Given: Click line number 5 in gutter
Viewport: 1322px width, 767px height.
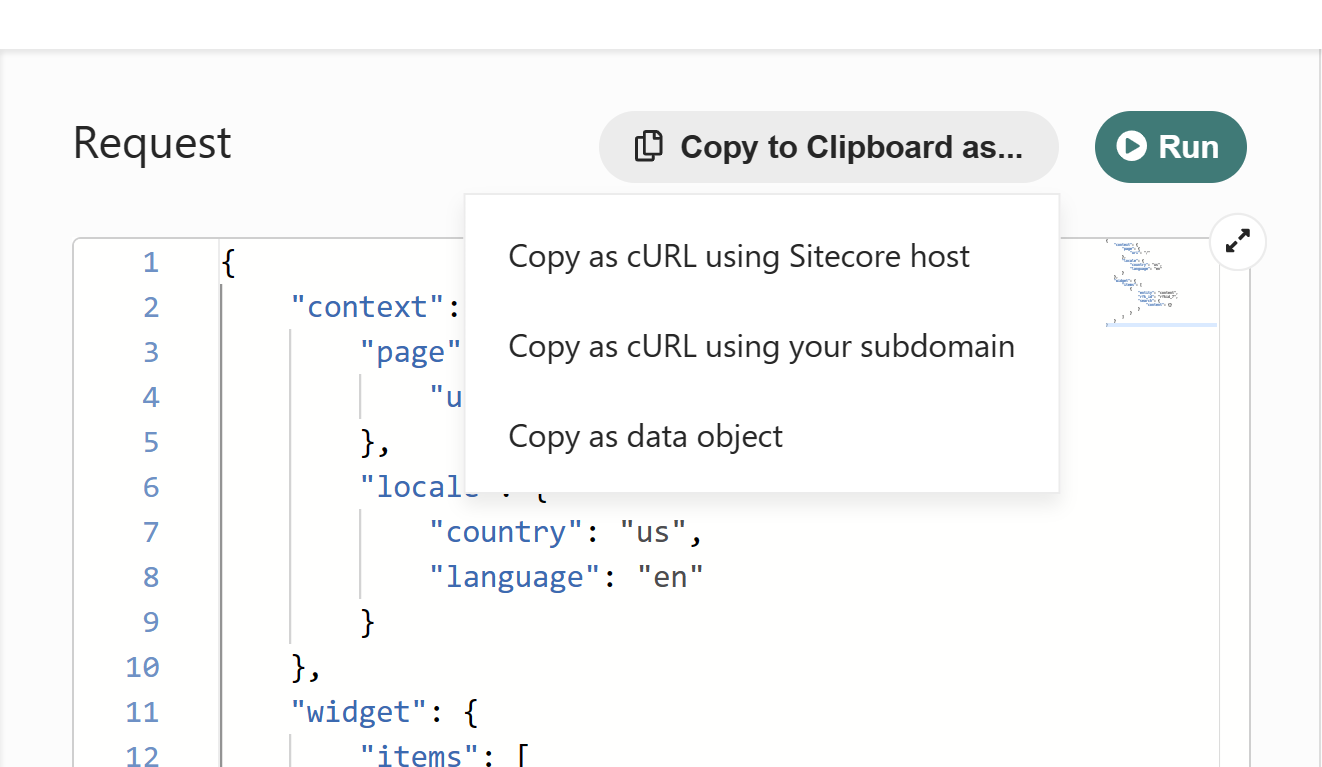Looking at the screenshot, I should (x=151, y=442).
